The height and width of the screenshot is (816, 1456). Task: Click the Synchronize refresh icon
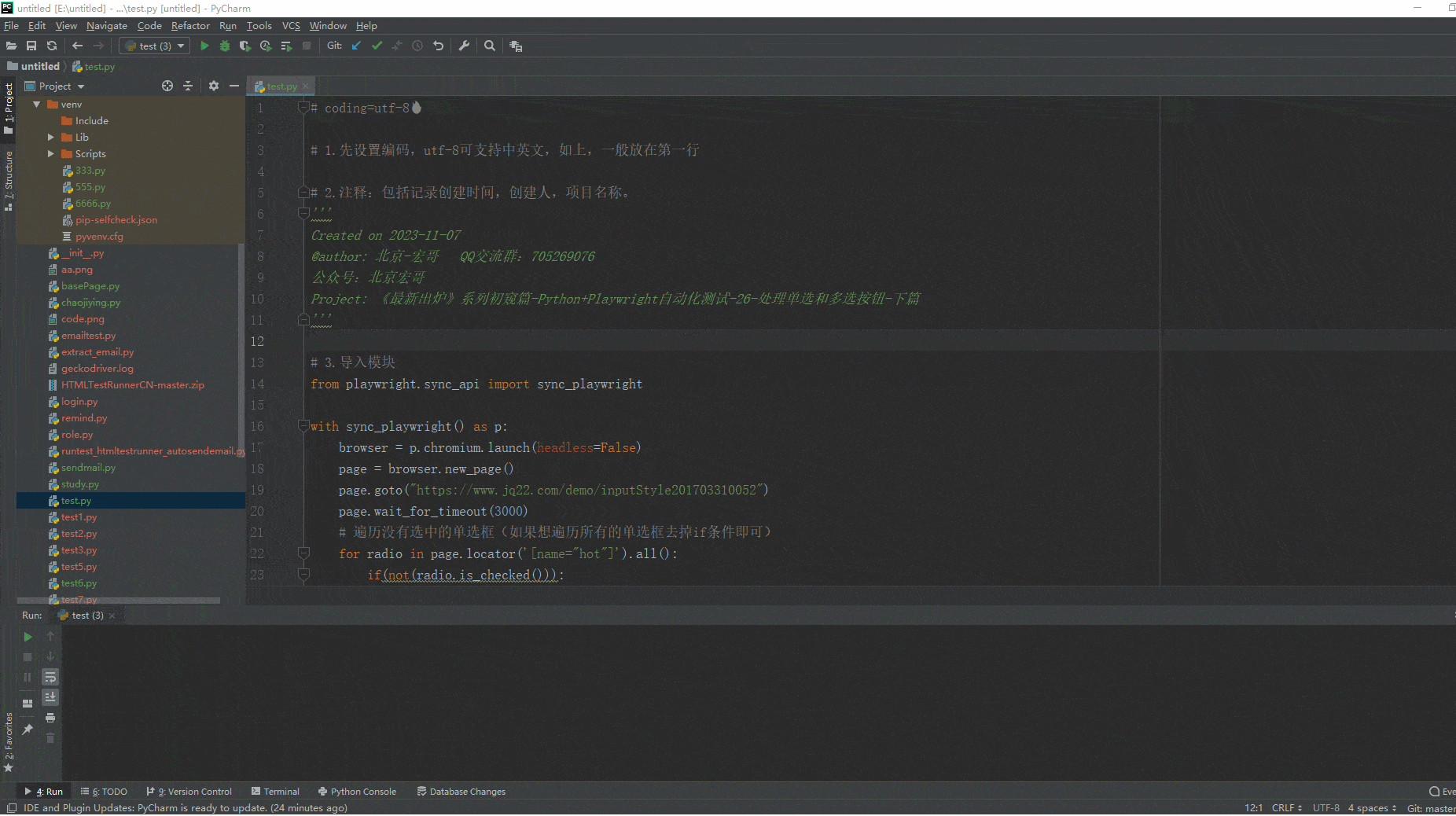pos(52,46)
